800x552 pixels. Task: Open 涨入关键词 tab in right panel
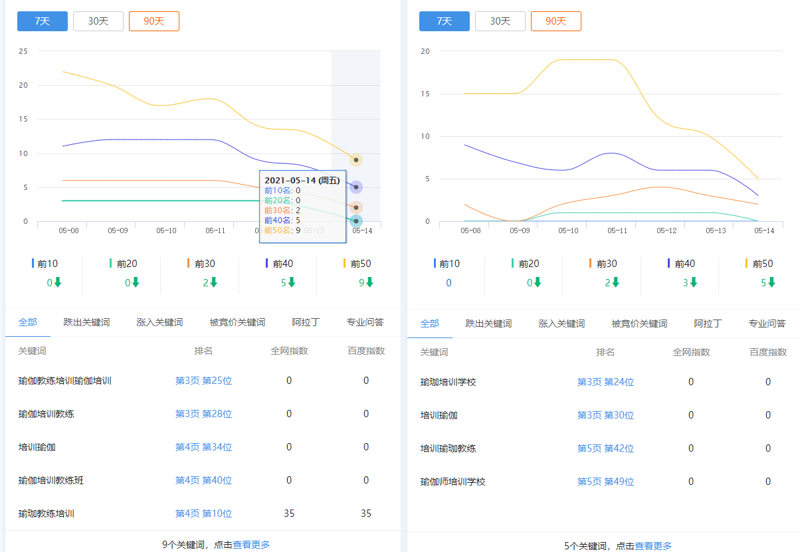tap(561, 324)
